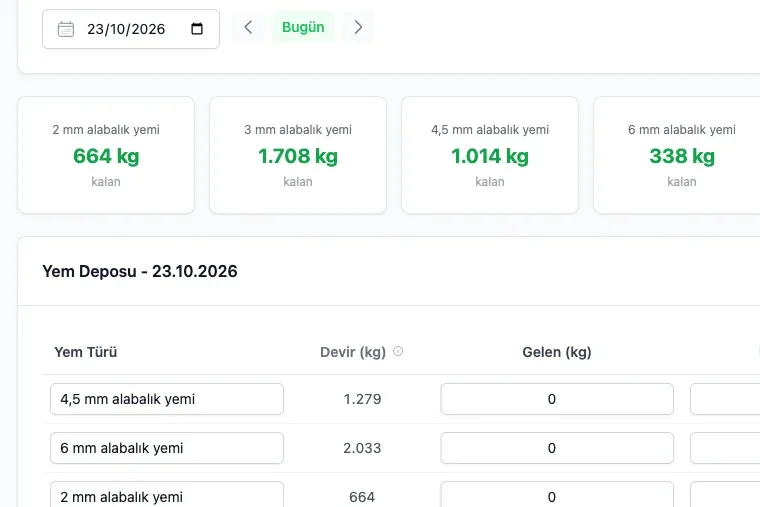Image resolution: width=760 pixels, height=507 pixels.
Task: Click the Gelen (kg) column header
Action: (557, 352)
